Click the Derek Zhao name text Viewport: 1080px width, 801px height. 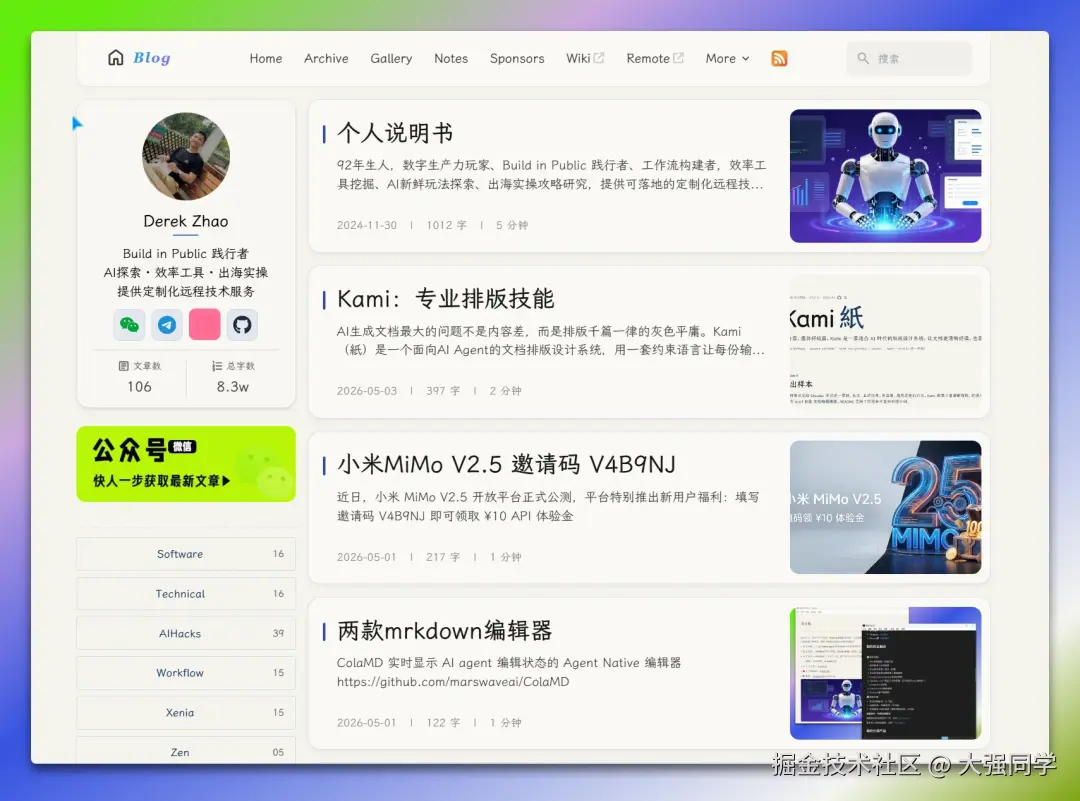[186, 221]
